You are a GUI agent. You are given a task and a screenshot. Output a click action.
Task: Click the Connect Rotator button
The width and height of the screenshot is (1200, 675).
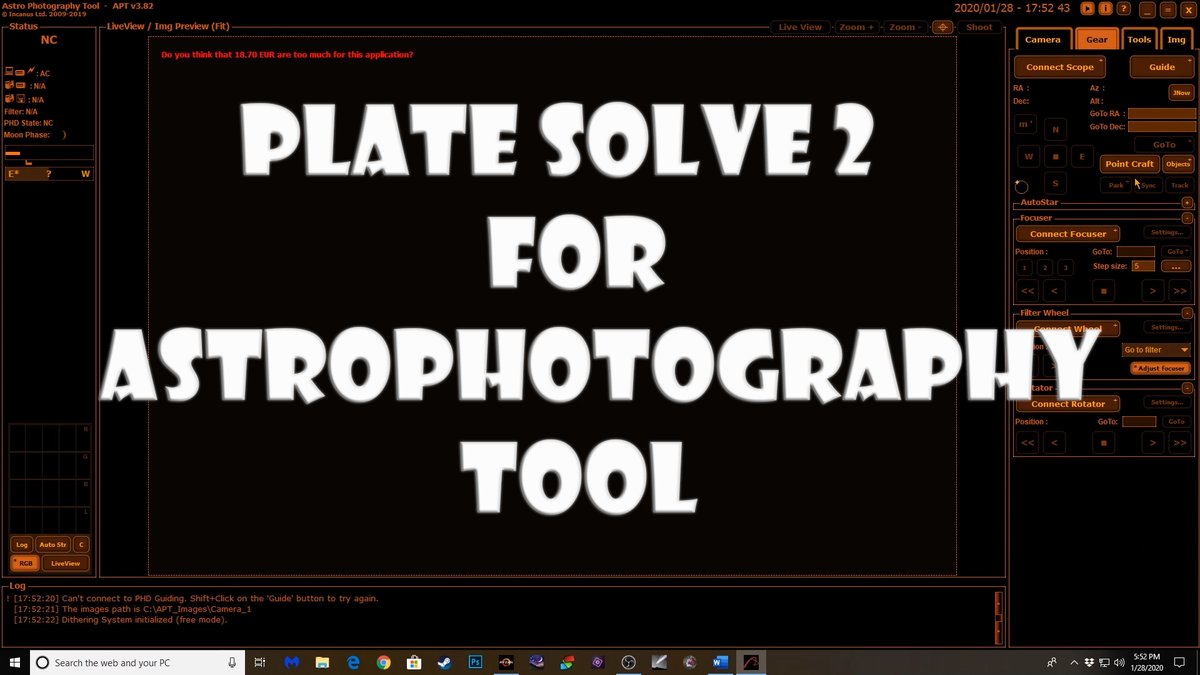[1068, 404]
